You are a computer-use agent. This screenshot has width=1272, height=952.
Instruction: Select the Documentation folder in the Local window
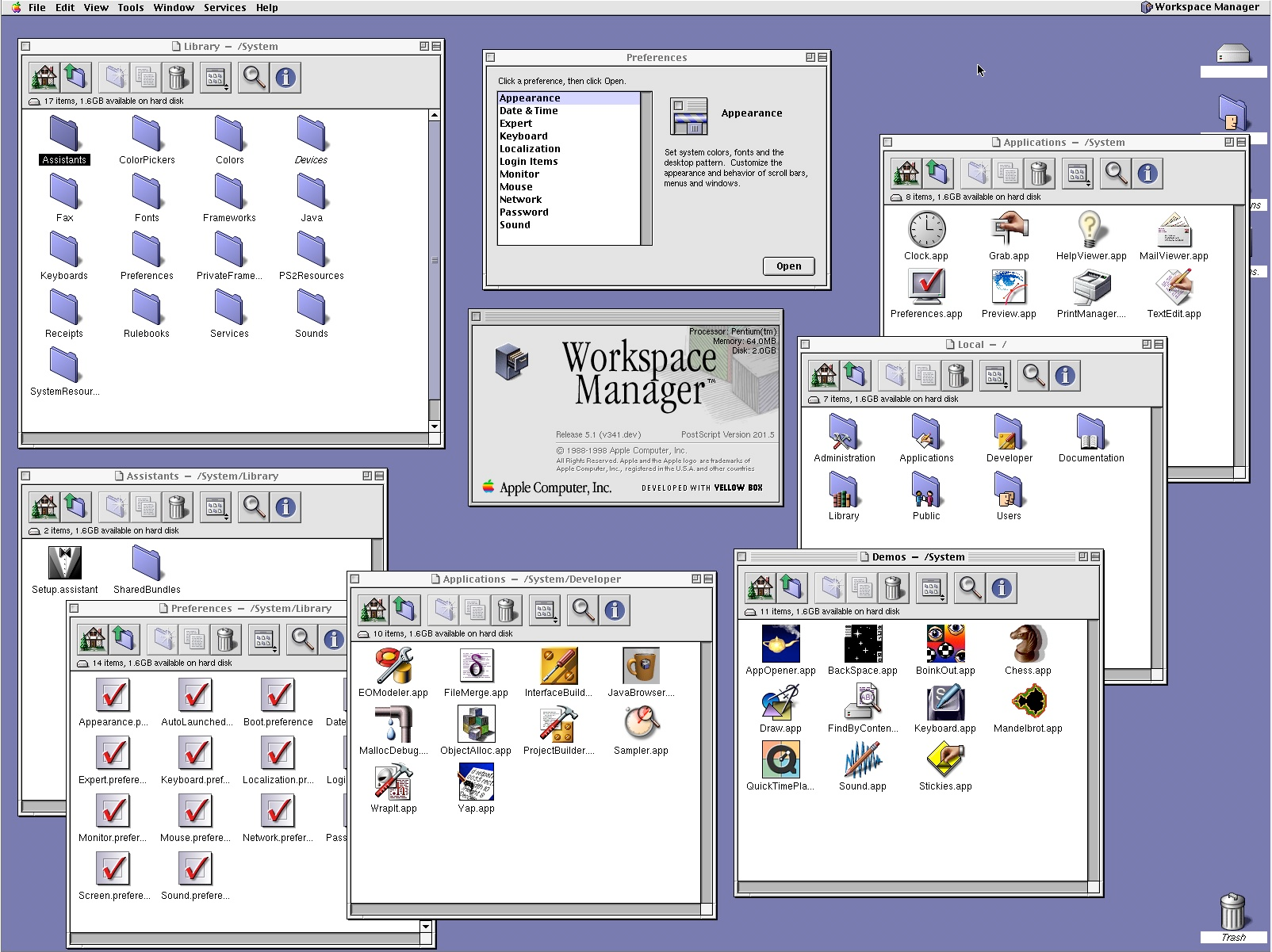coord(1091,432)
